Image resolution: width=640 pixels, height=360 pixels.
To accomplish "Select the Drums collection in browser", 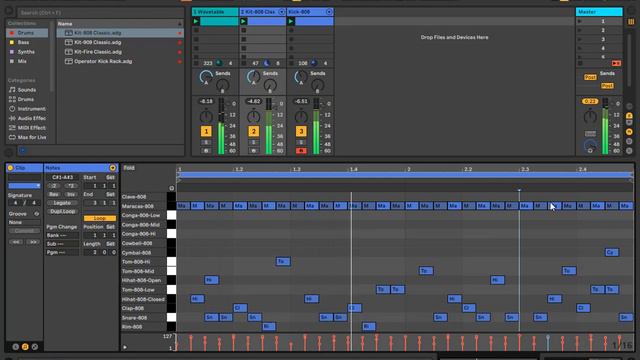I will 27,33.
